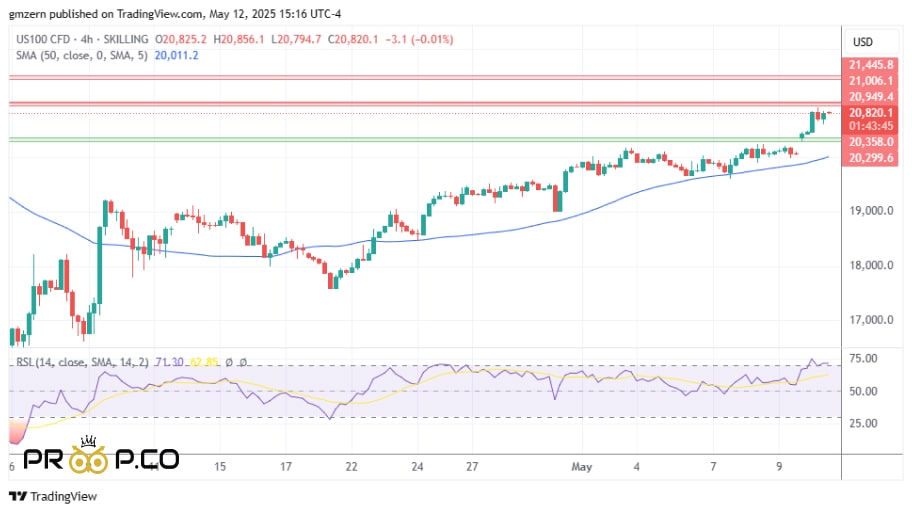Click the 20,299.6 price label
Screen dimensions: 912x513
(871, 158)
